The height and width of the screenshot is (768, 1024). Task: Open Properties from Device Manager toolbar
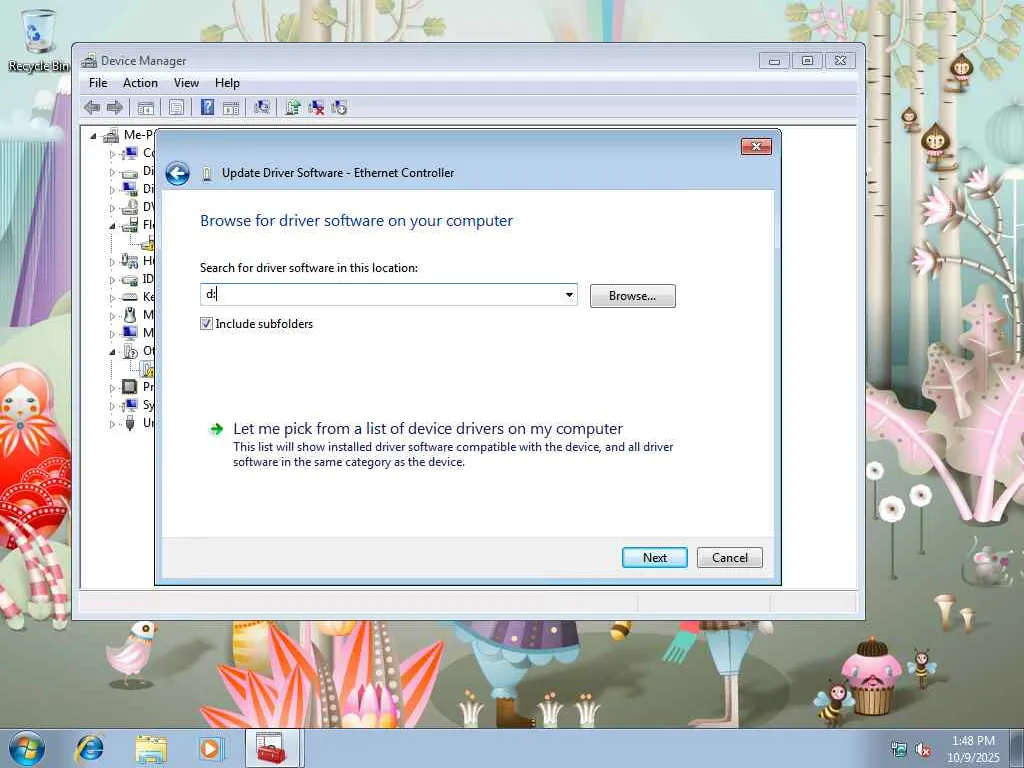click(x=176, y=108)
